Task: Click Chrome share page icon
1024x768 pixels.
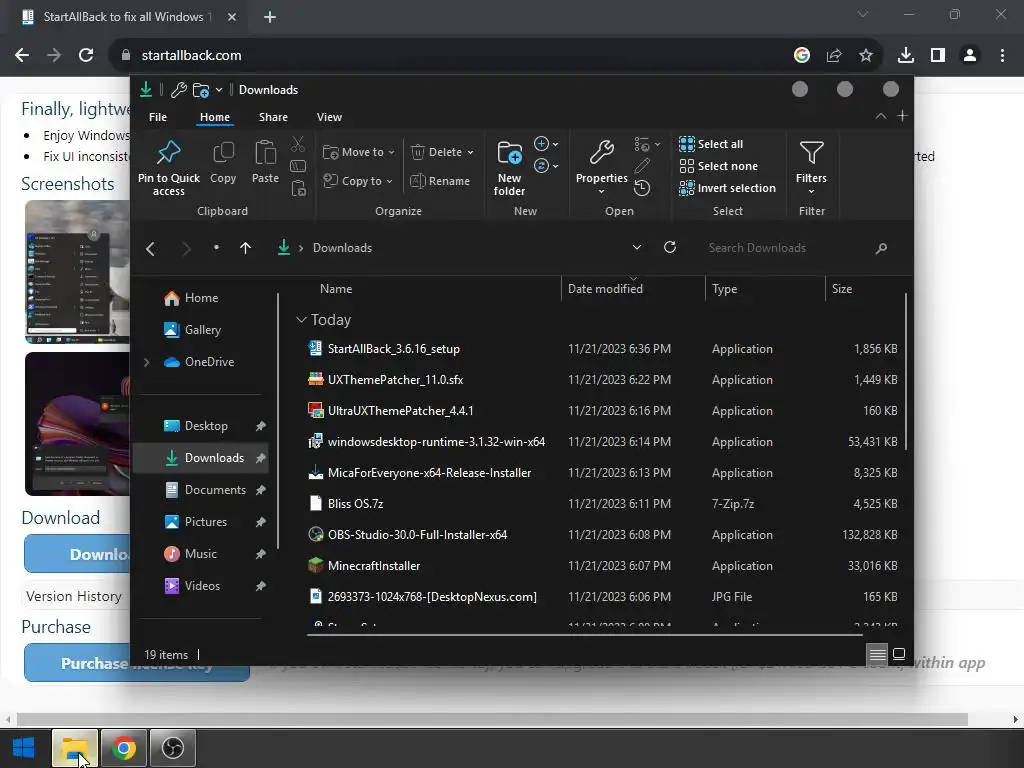Action: point(833,56)
